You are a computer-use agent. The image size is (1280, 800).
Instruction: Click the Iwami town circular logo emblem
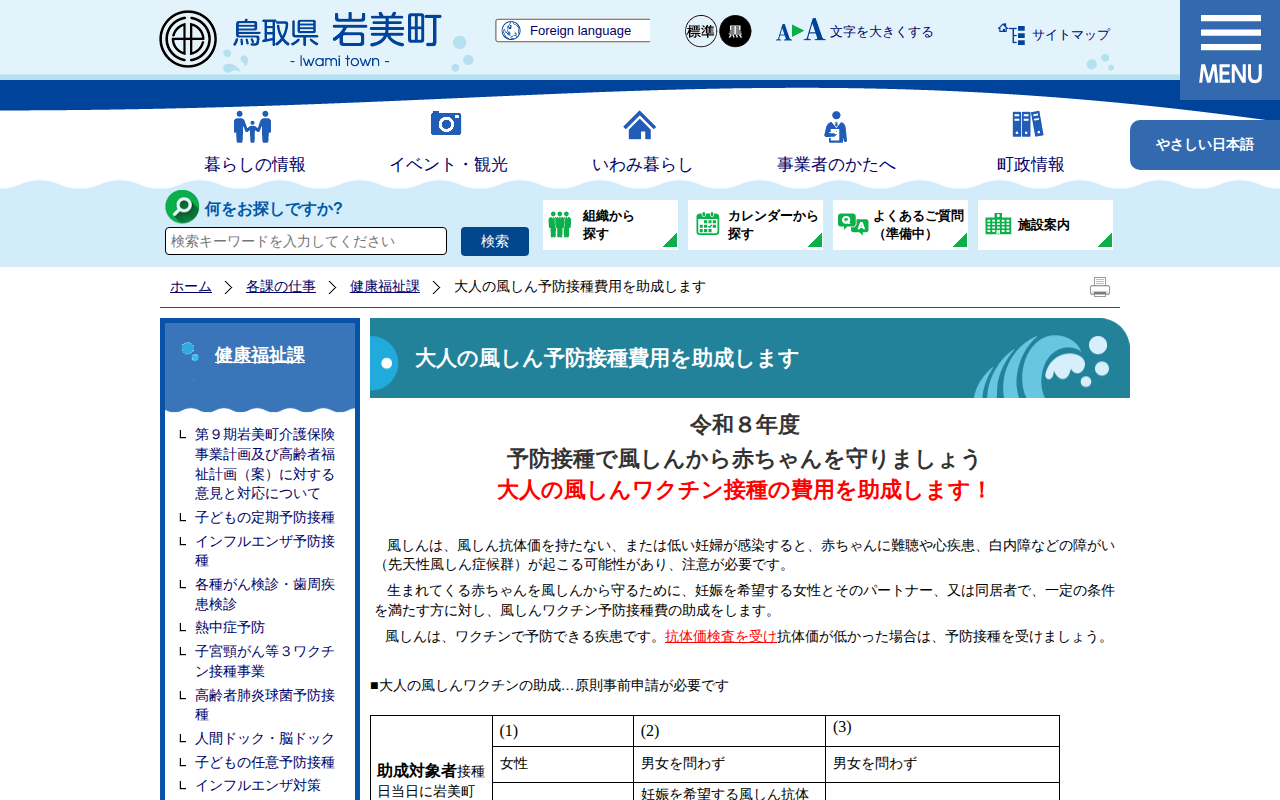coord(188,39)
